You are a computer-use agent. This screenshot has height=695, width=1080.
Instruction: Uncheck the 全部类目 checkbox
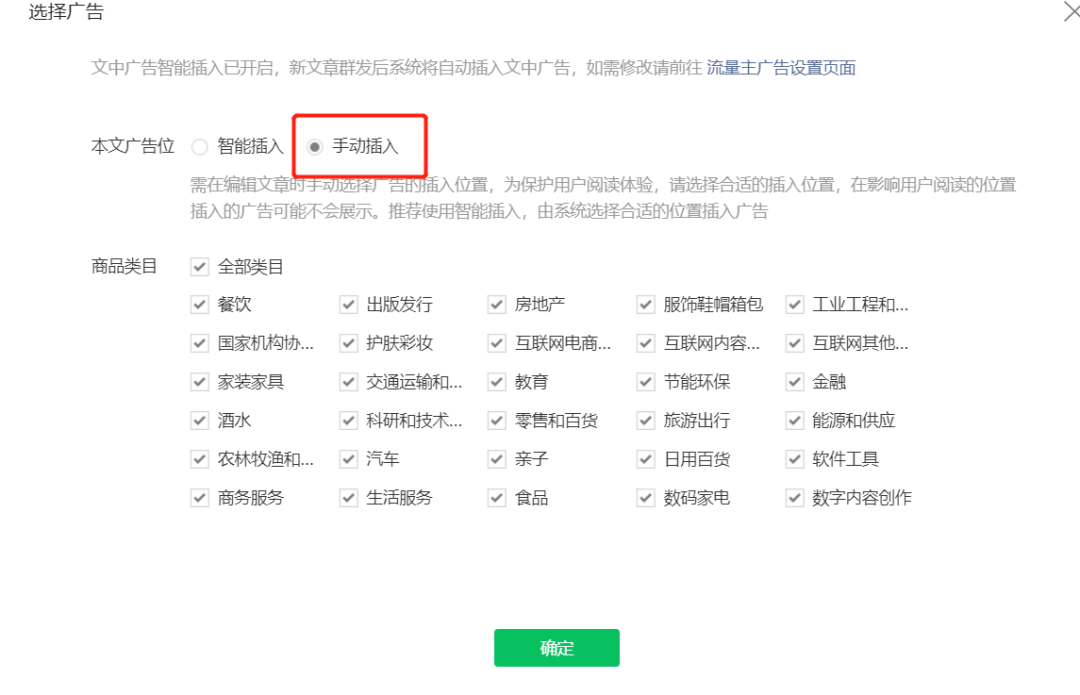coord(199,266)
